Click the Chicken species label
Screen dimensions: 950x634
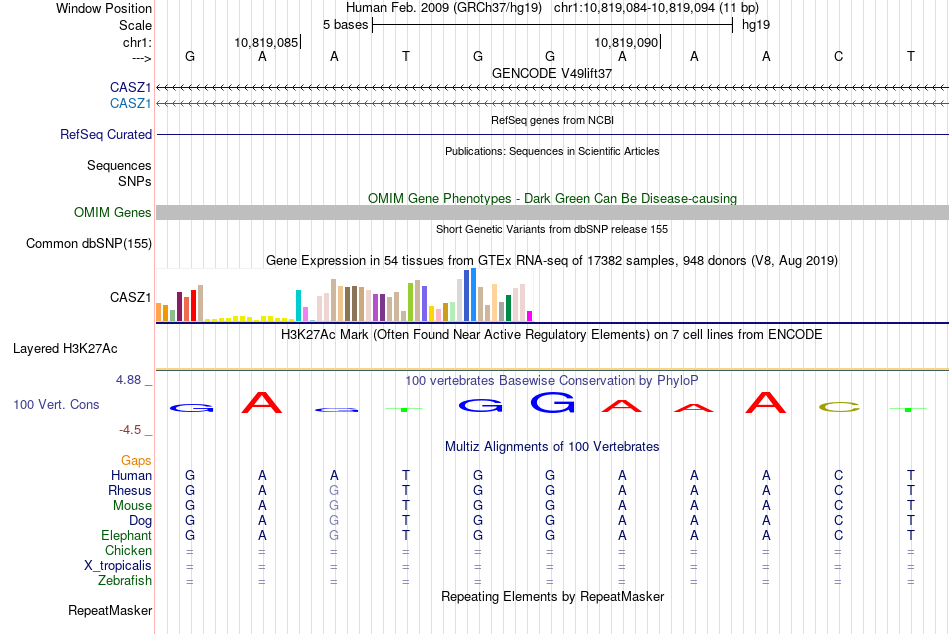click(x=128, y=550)
